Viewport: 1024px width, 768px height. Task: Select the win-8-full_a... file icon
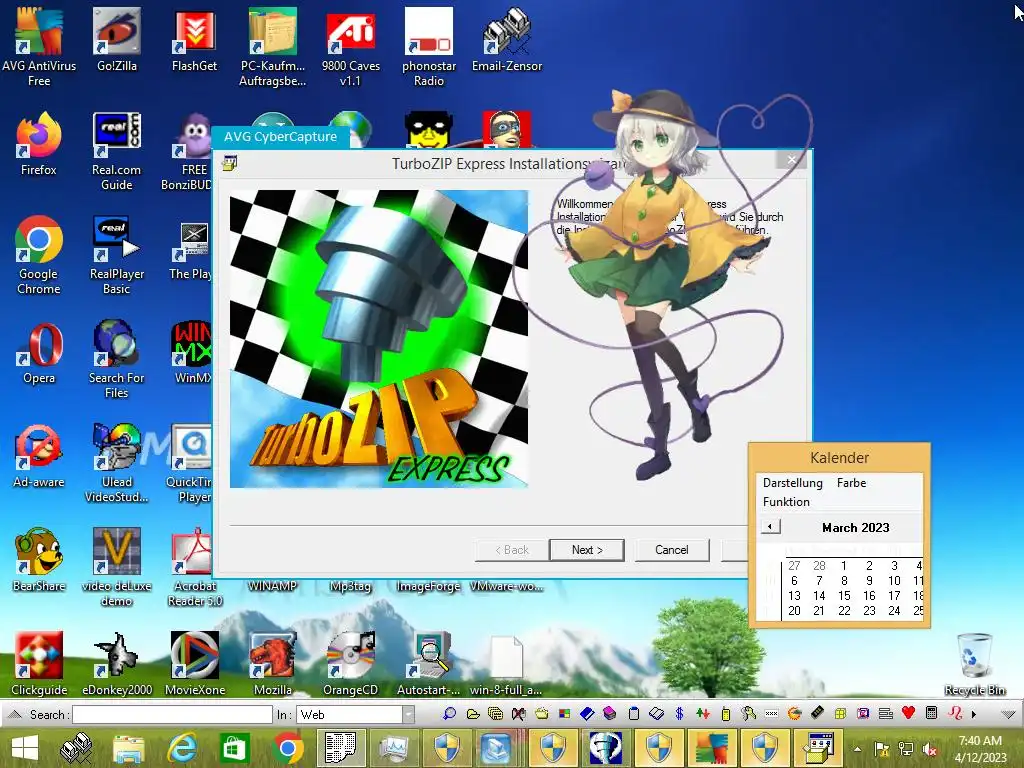[x=507, y=664]
